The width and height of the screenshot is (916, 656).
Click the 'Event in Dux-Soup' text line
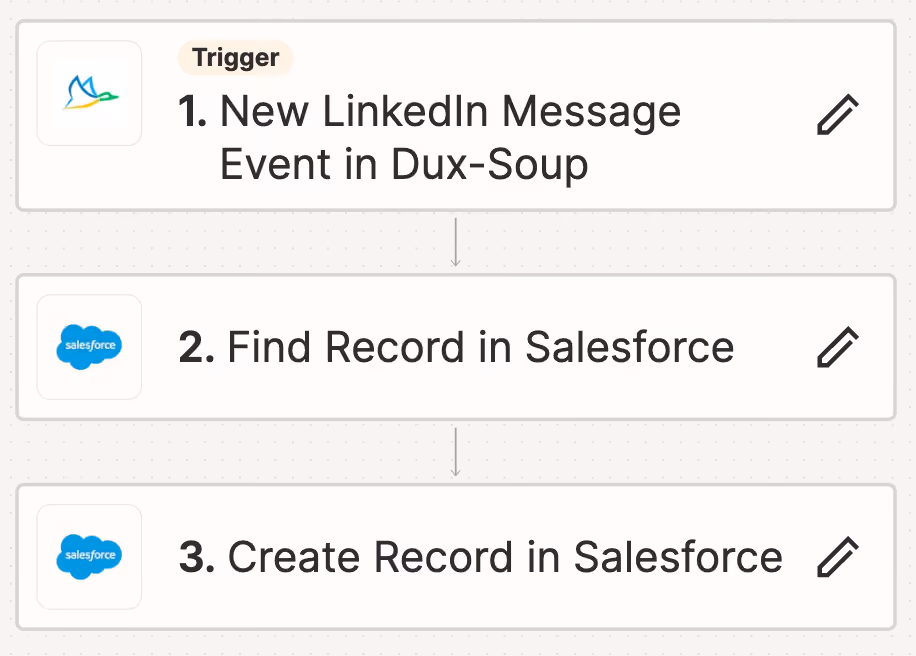(404, 165)
